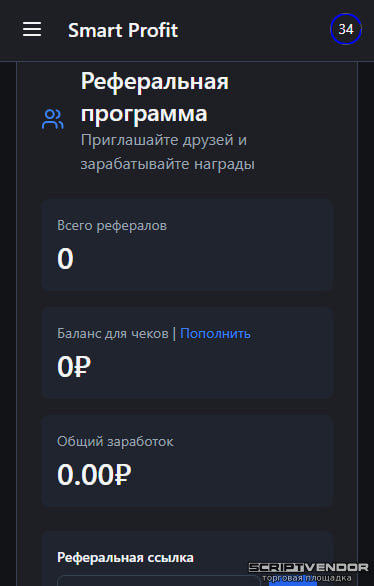The width and height of the screenshot is (374, 586).
Task: Select the Баланс для чеков label
Action: (112, 333)
